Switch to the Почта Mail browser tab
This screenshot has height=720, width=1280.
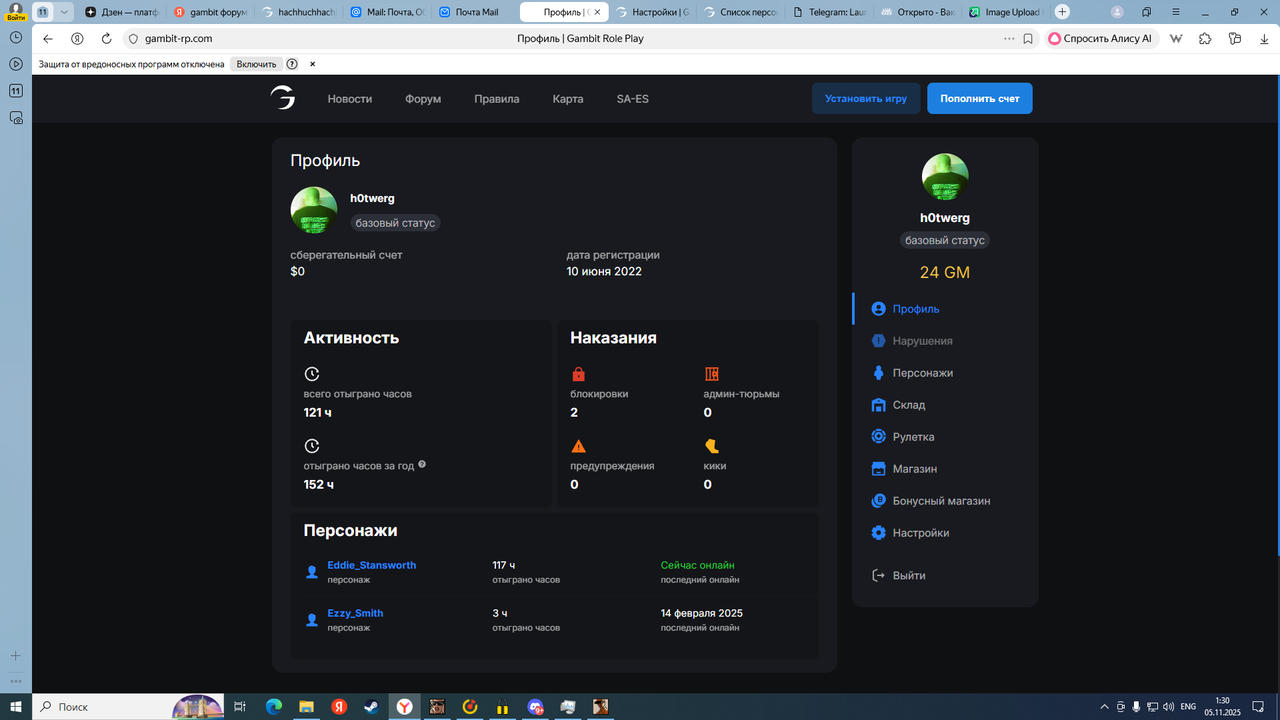[x=475, y=12]
